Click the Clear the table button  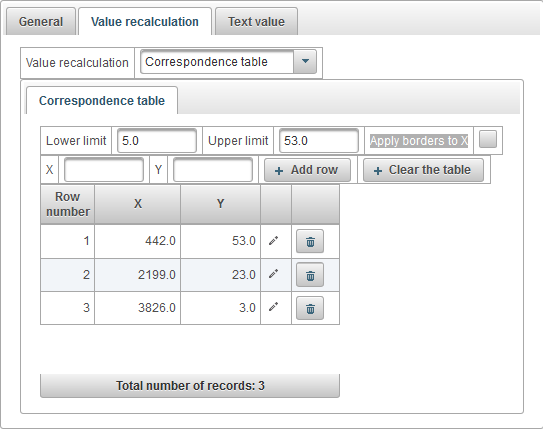click(423, 170)
